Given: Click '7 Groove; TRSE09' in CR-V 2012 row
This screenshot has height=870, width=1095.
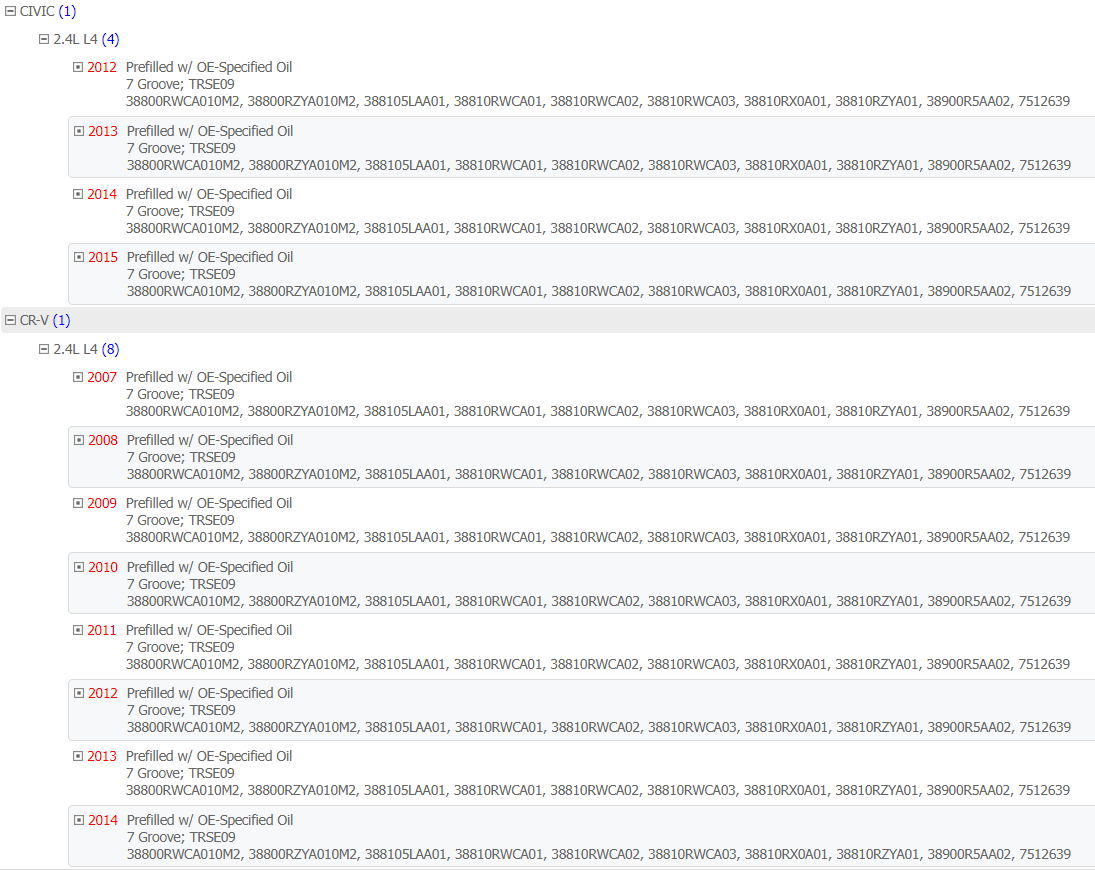Looking at the screenshot, I should pyautogui.click(x=181, y=709).
